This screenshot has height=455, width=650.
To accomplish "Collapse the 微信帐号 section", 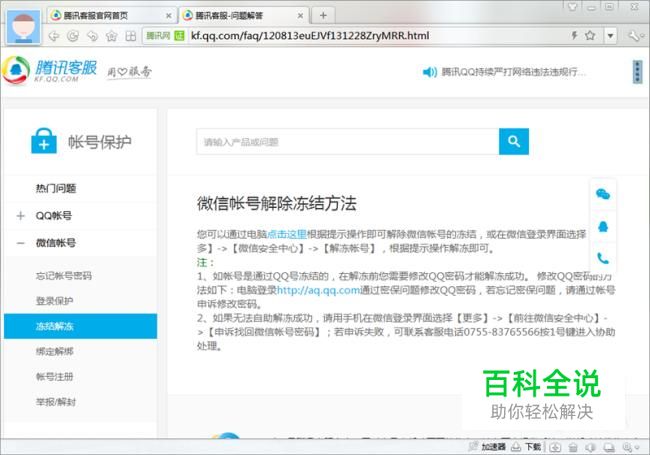I will coord(21,243).
